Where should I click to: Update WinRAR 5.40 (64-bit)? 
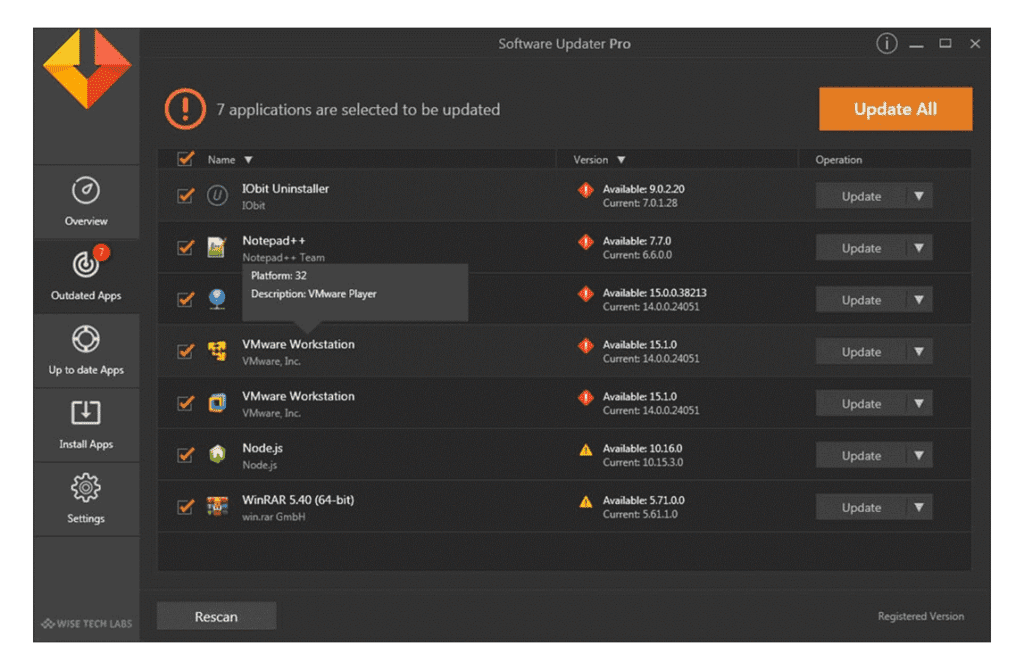point(861,507)
